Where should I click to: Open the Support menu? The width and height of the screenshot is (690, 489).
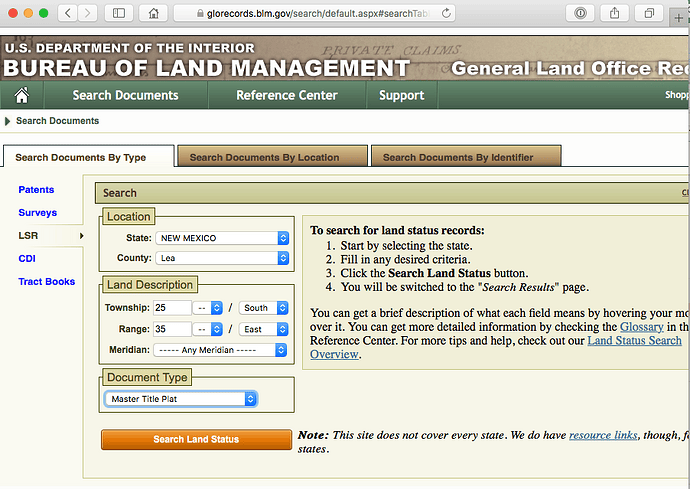401,95
